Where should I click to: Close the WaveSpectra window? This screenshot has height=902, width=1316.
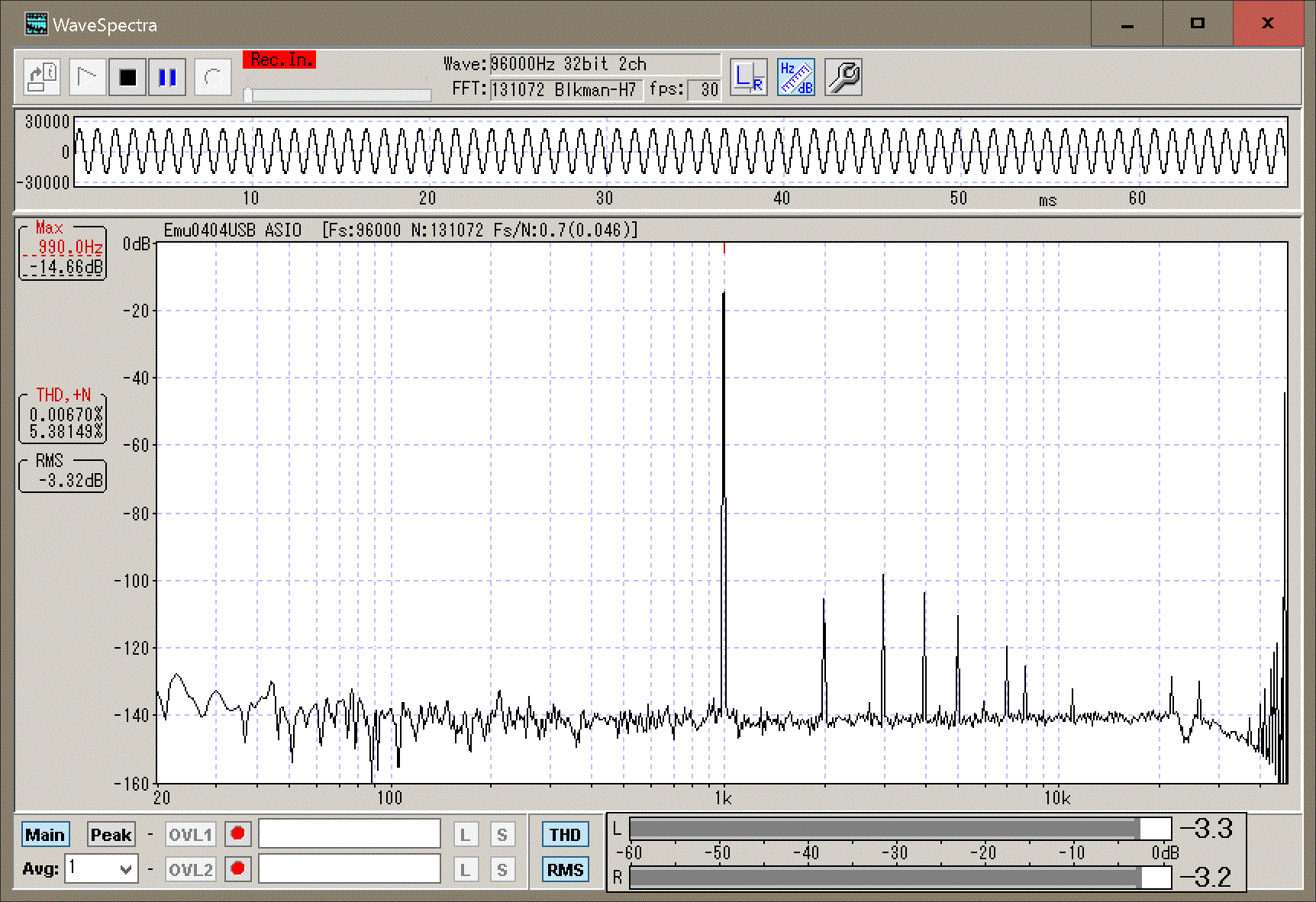[1268, 24]
